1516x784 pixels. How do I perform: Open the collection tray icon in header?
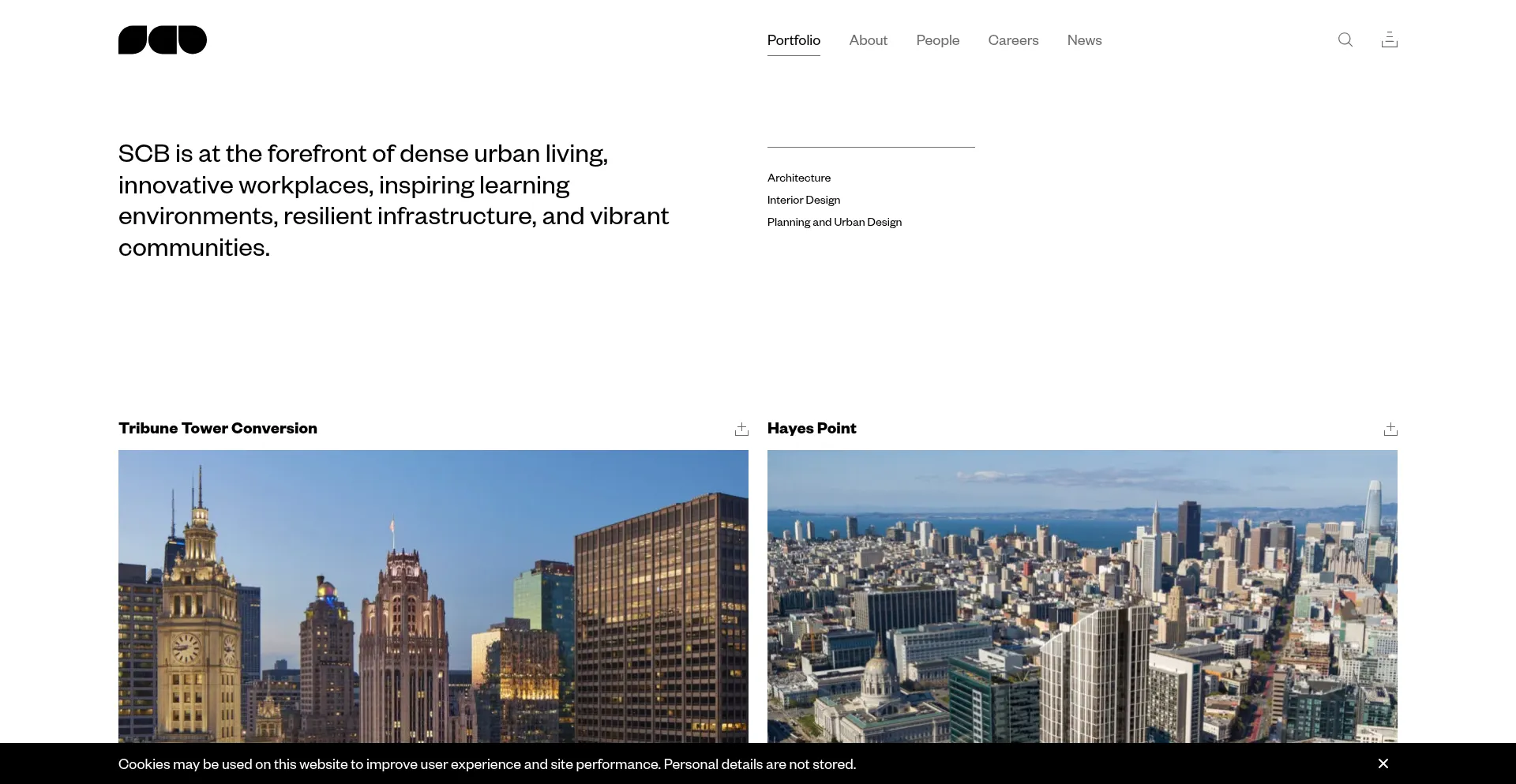(x=1390, y=39)
